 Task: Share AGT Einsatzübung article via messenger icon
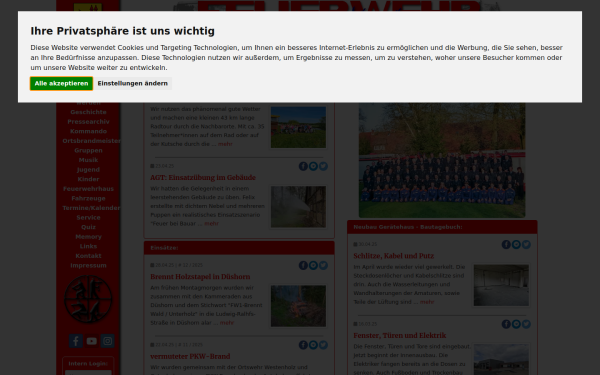coord(313,166)
